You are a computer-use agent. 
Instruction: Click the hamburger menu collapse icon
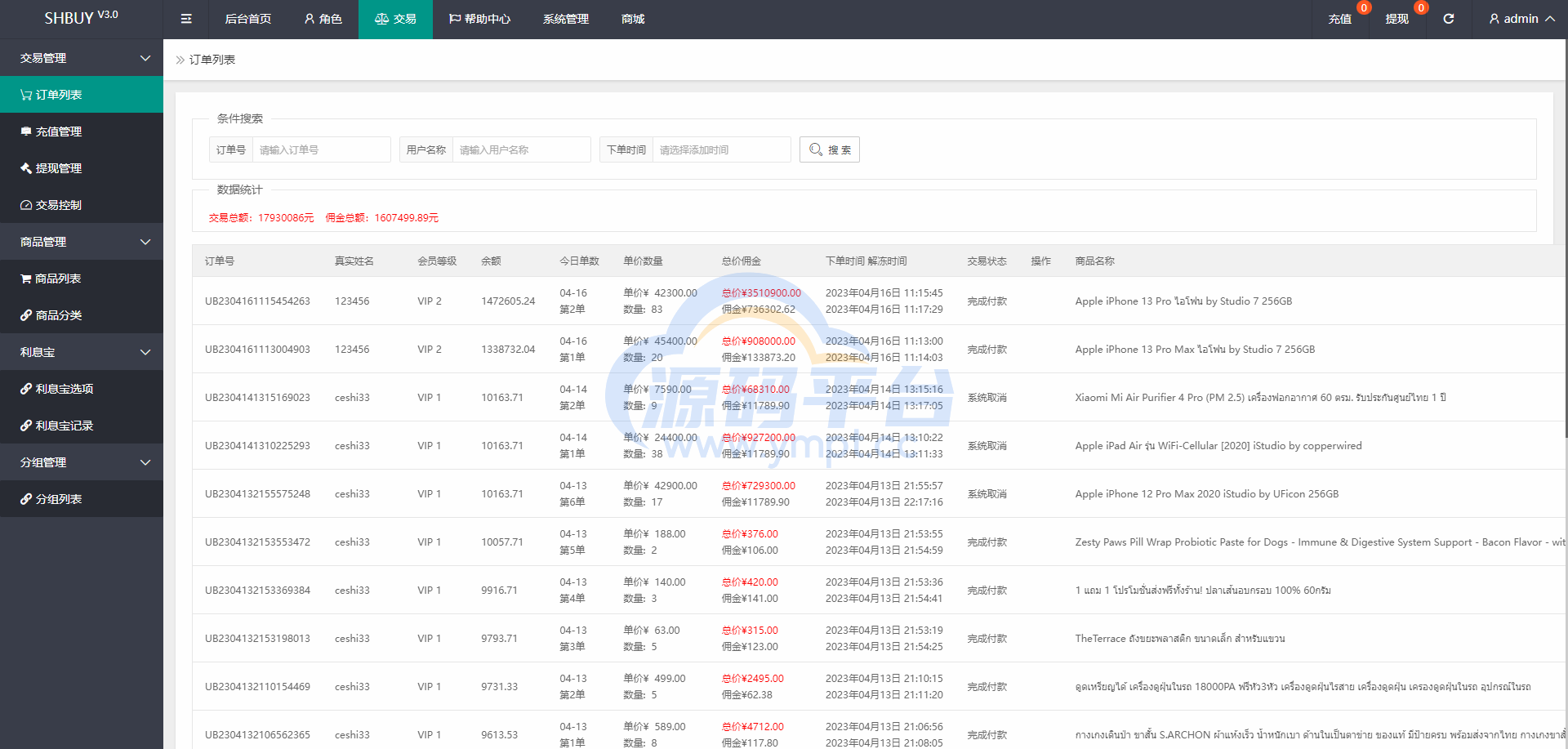[x=186, y=19]
